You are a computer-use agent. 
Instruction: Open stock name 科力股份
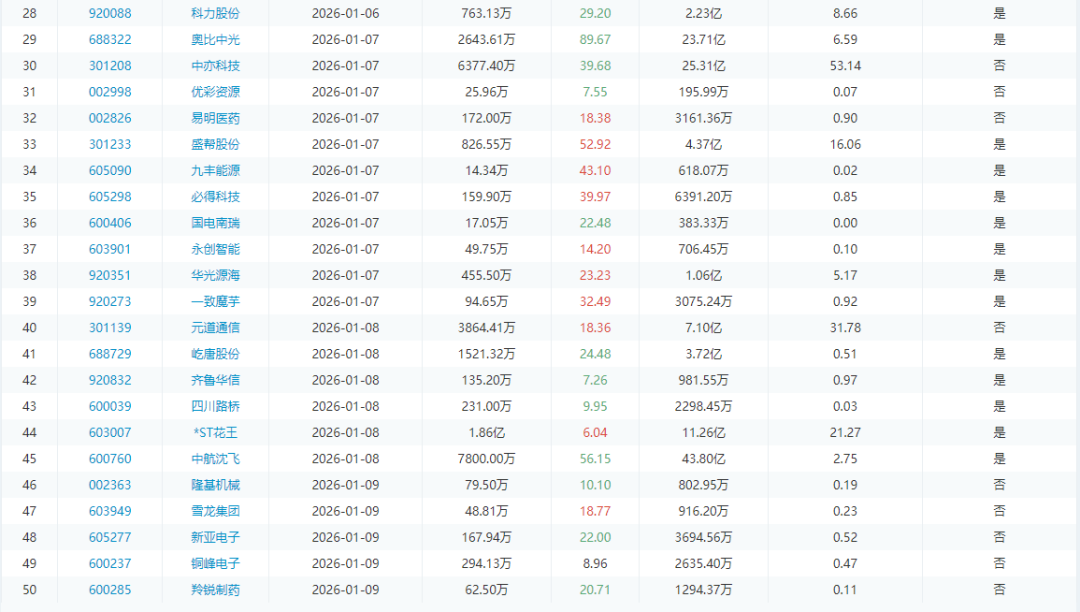point(216,13)
